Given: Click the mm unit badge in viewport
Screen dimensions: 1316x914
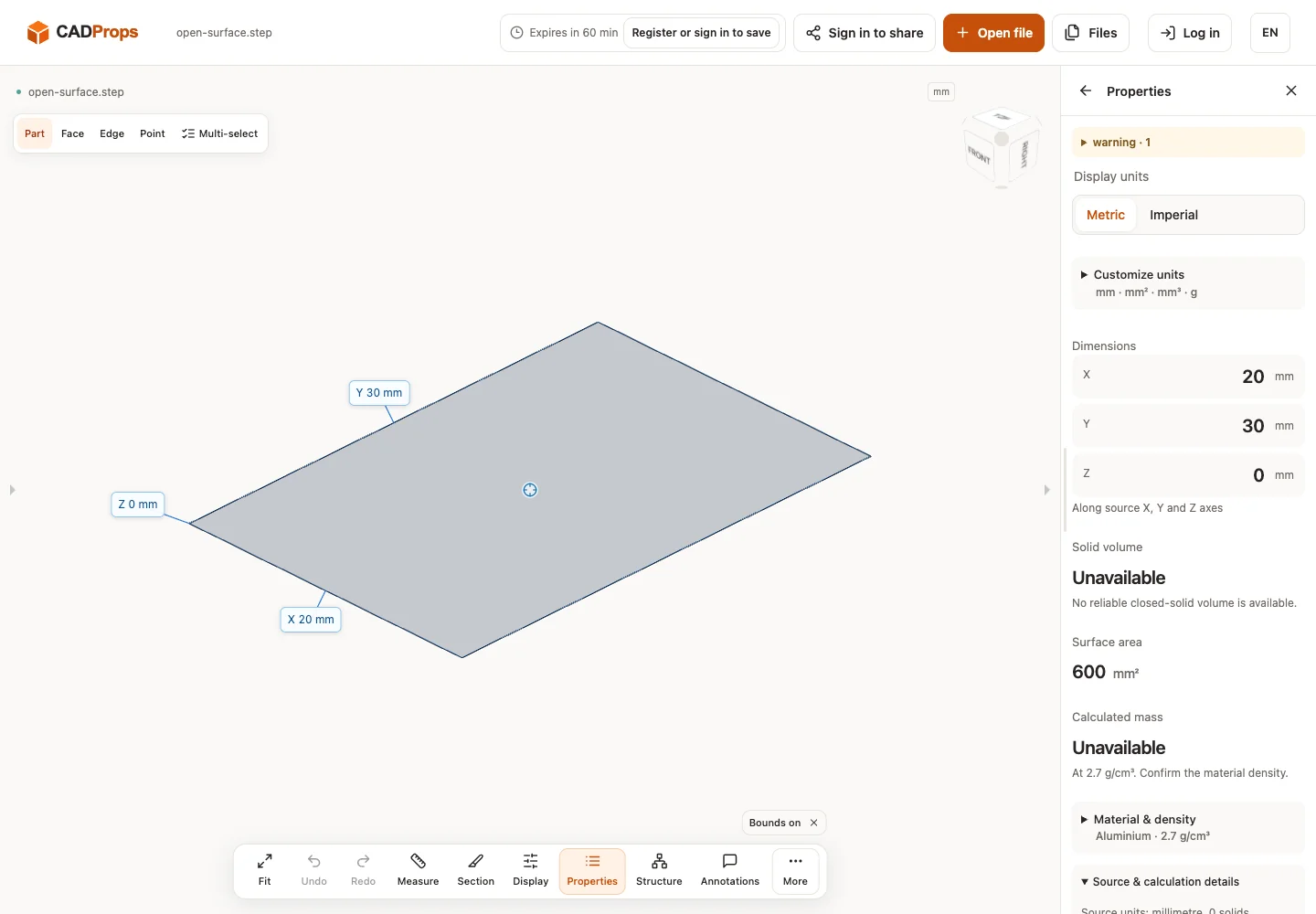Looking at the screenshot, I should coord(941,91).
